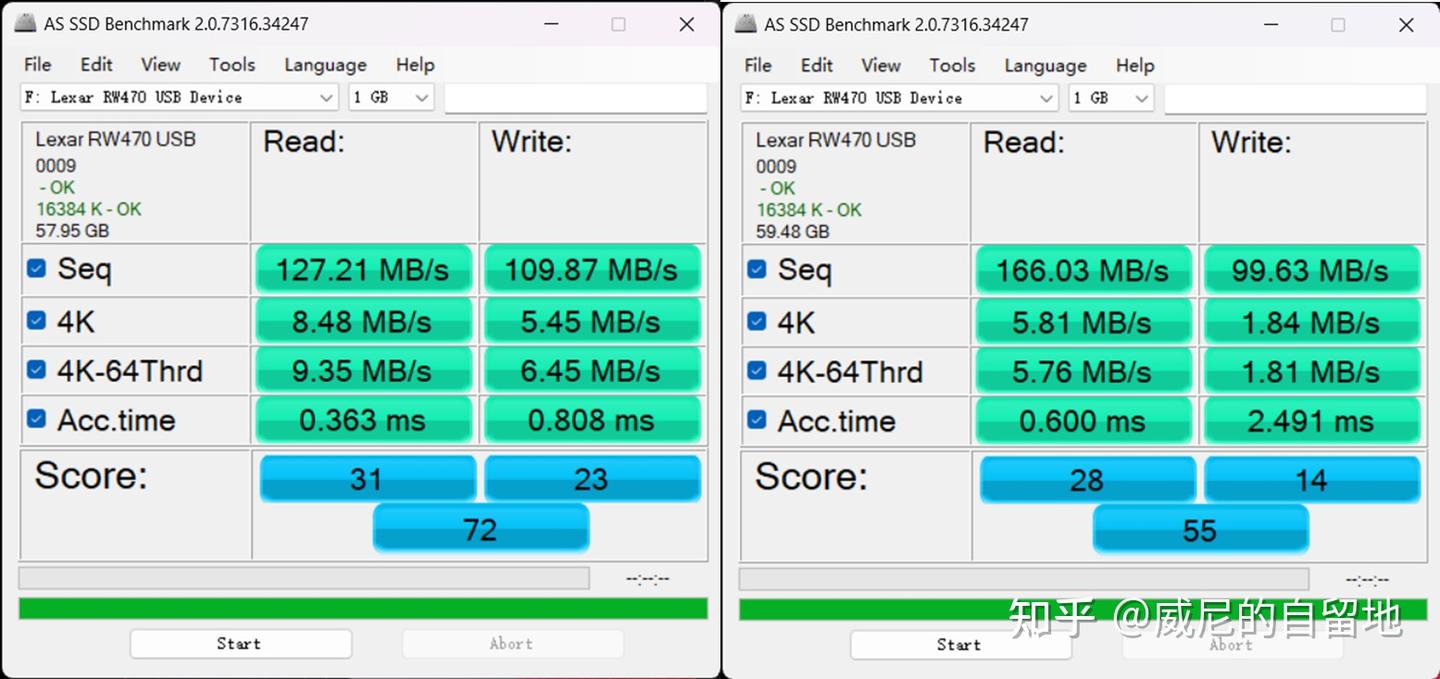Click total score 55 in right window
The image size is (1440, 679).
pos(1200,529)
